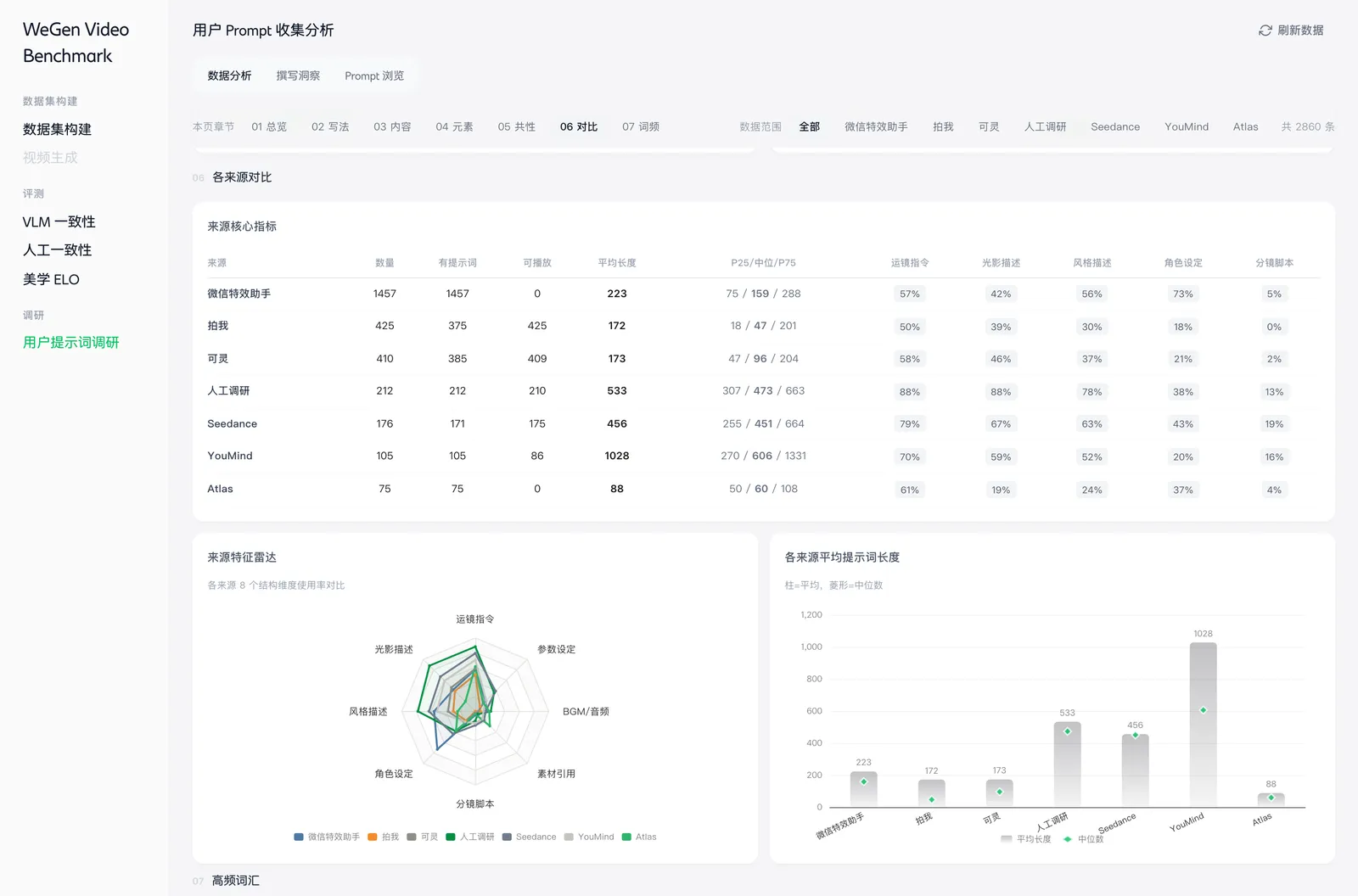Toggle the 微信特效助手 radar legend swatch
This screenshot has width=1358, height=896.
coord(299,837)
